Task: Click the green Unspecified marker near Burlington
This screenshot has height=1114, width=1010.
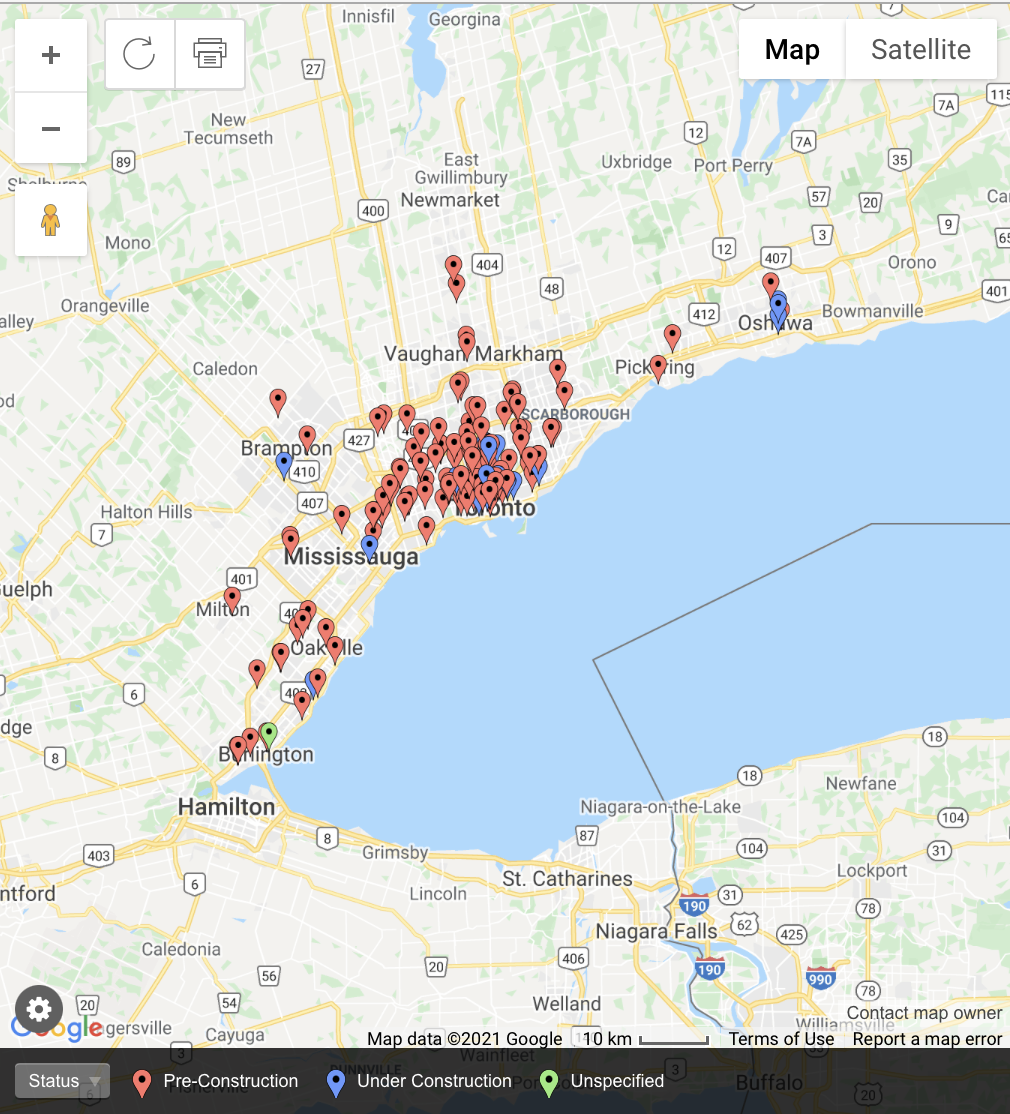Action: [268, 734]
